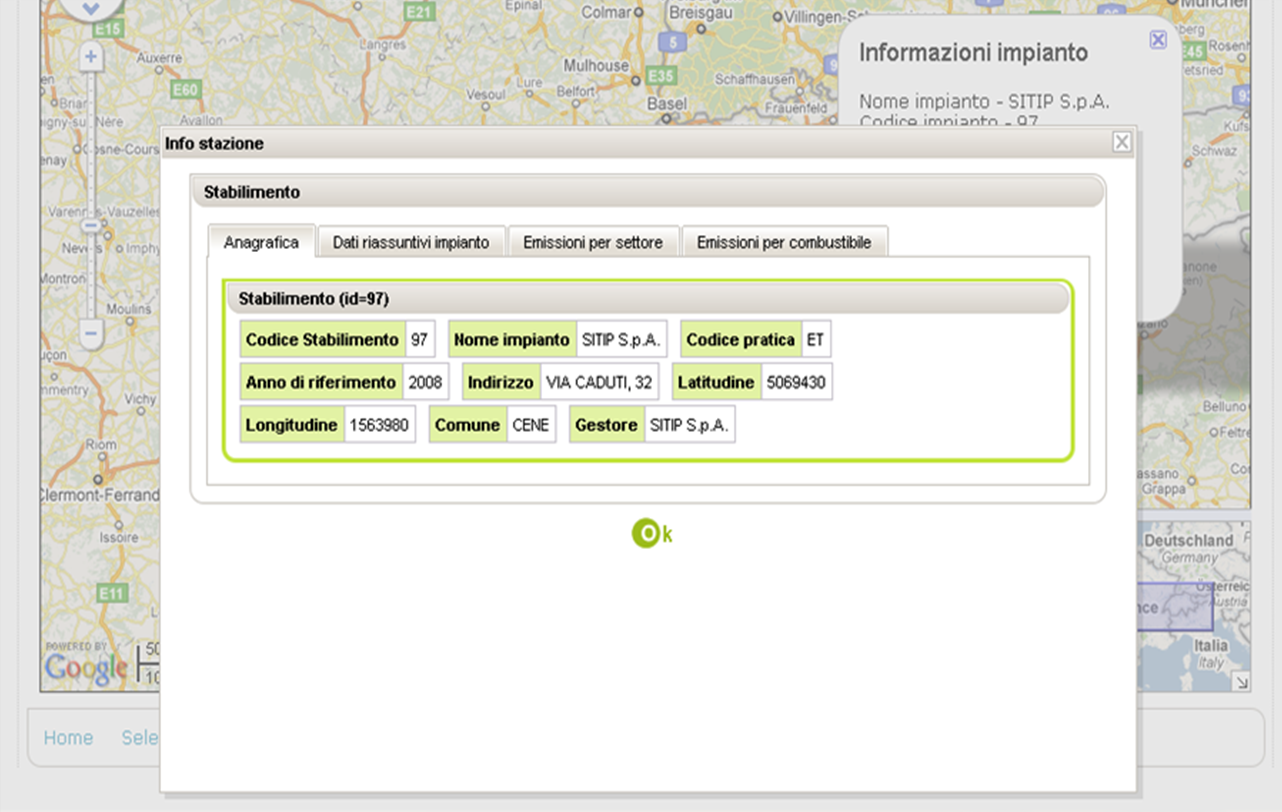Click the Anno di riferimento value 2008

[425, 382]
